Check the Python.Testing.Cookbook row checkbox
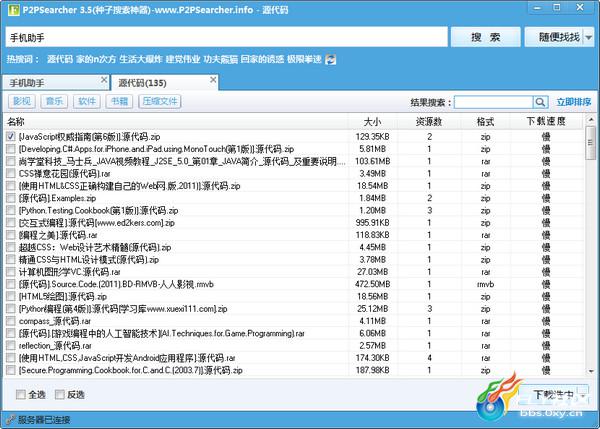Viewport: 600px width, 429px height. 11,210
